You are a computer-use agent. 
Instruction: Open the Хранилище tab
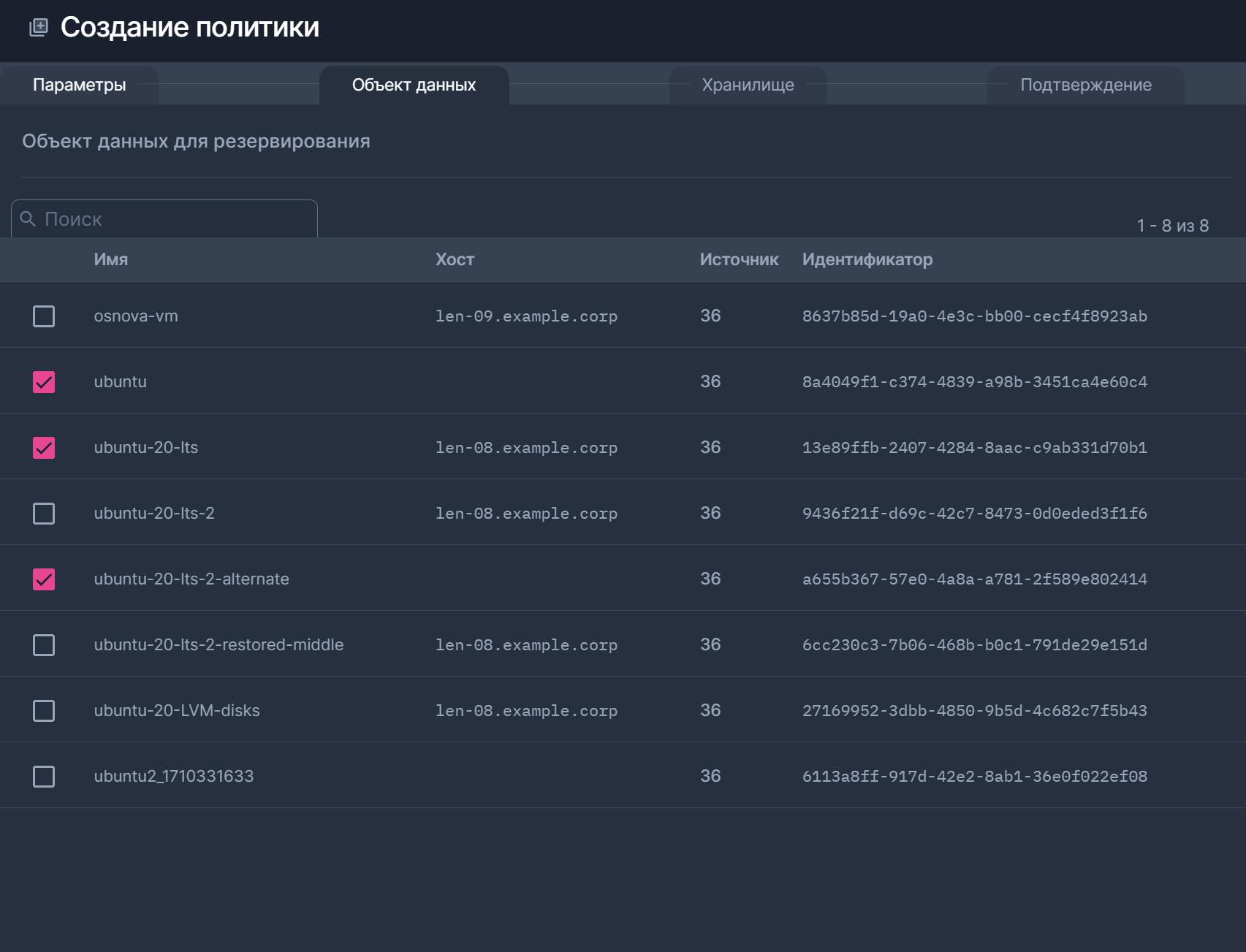pyautogui.click(x=748, y=85)
